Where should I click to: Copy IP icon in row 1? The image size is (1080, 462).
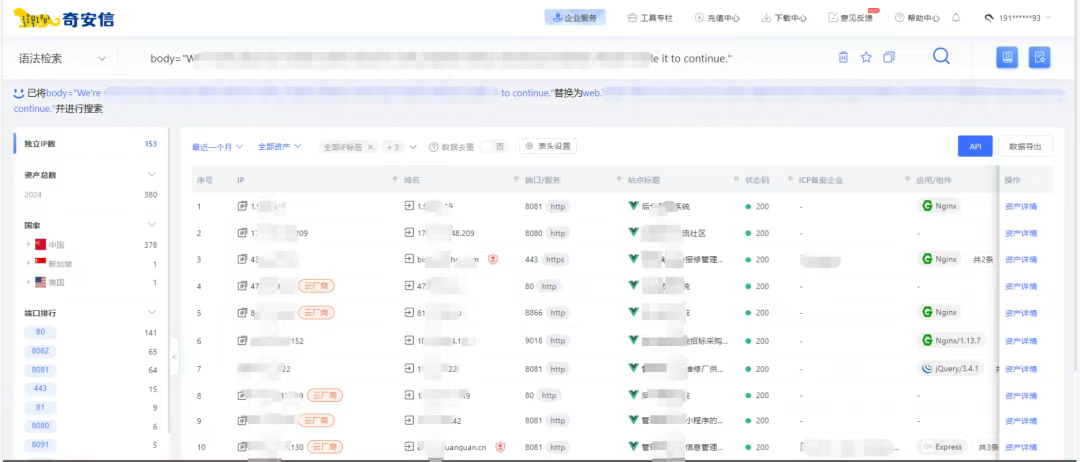pyautogui.click(x=242, y=206)
